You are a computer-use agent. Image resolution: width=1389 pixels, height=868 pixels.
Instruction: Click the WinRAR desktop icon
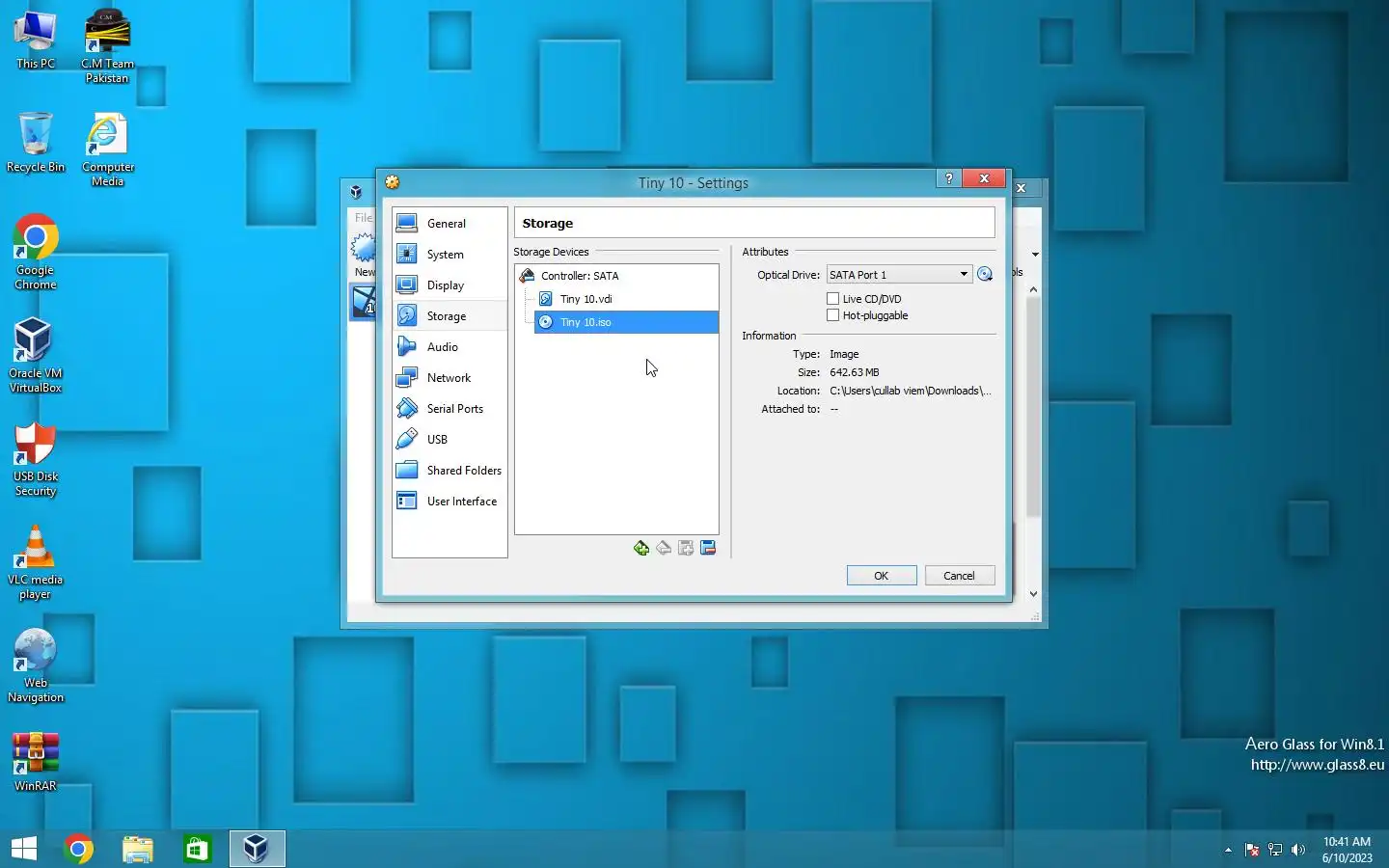(x=36, y=762)
